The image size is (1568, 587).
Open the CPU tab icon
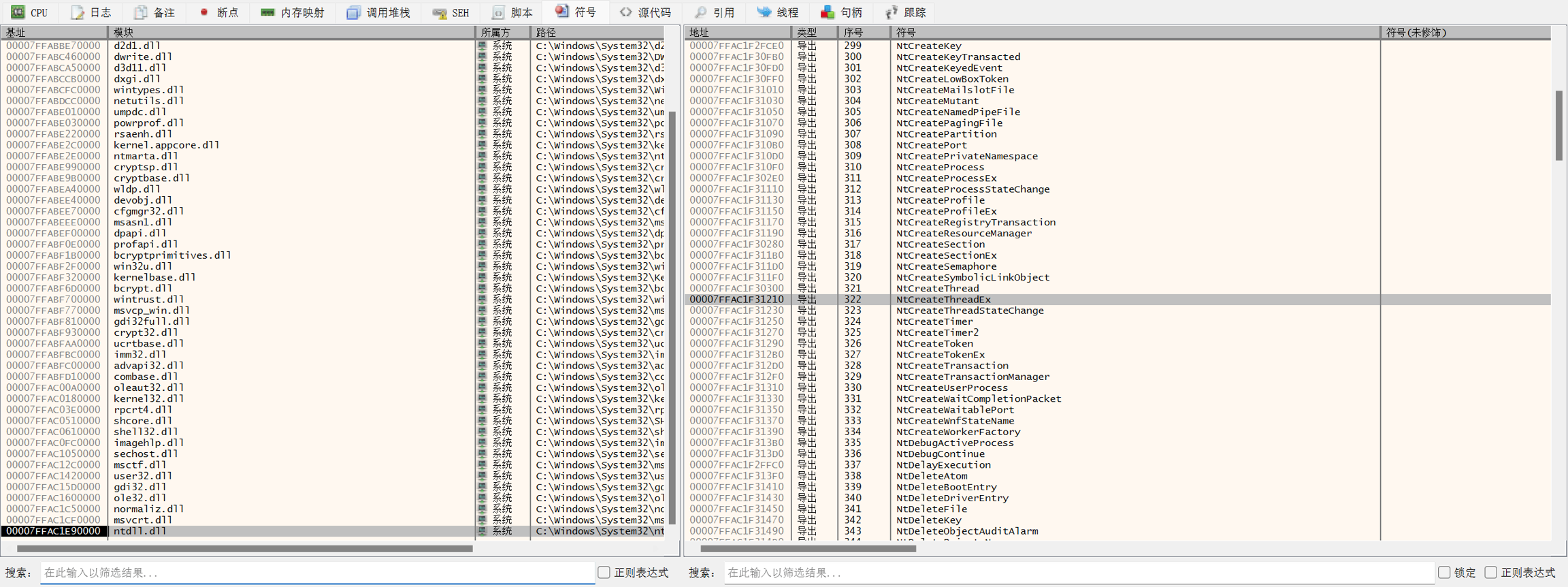[18, 12]
